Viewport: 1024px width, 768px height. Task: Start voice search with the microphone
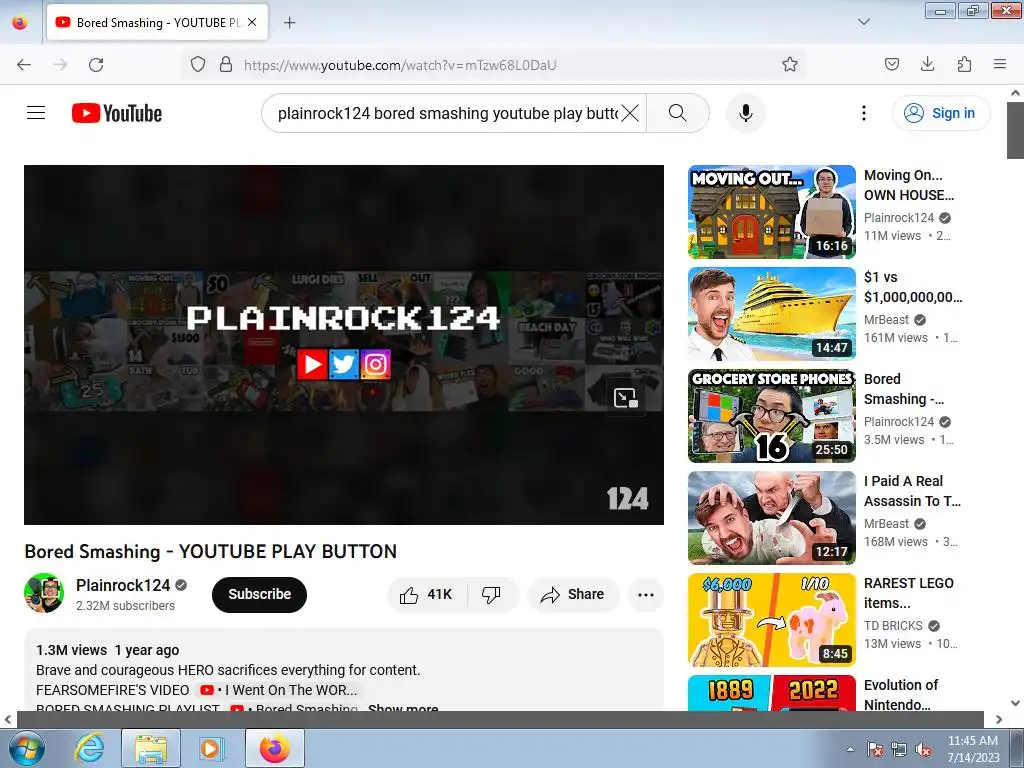click(745, 113)
